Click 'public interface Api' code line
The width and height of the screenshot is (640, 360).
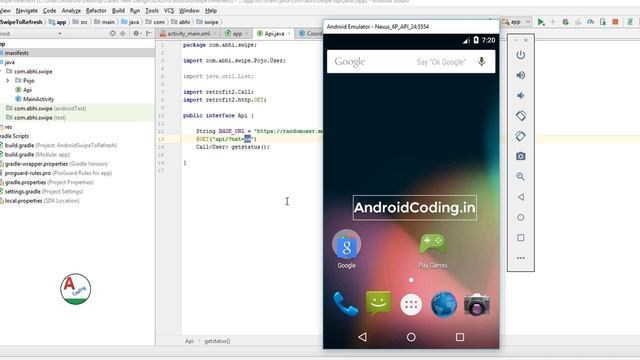coord(218,116)
